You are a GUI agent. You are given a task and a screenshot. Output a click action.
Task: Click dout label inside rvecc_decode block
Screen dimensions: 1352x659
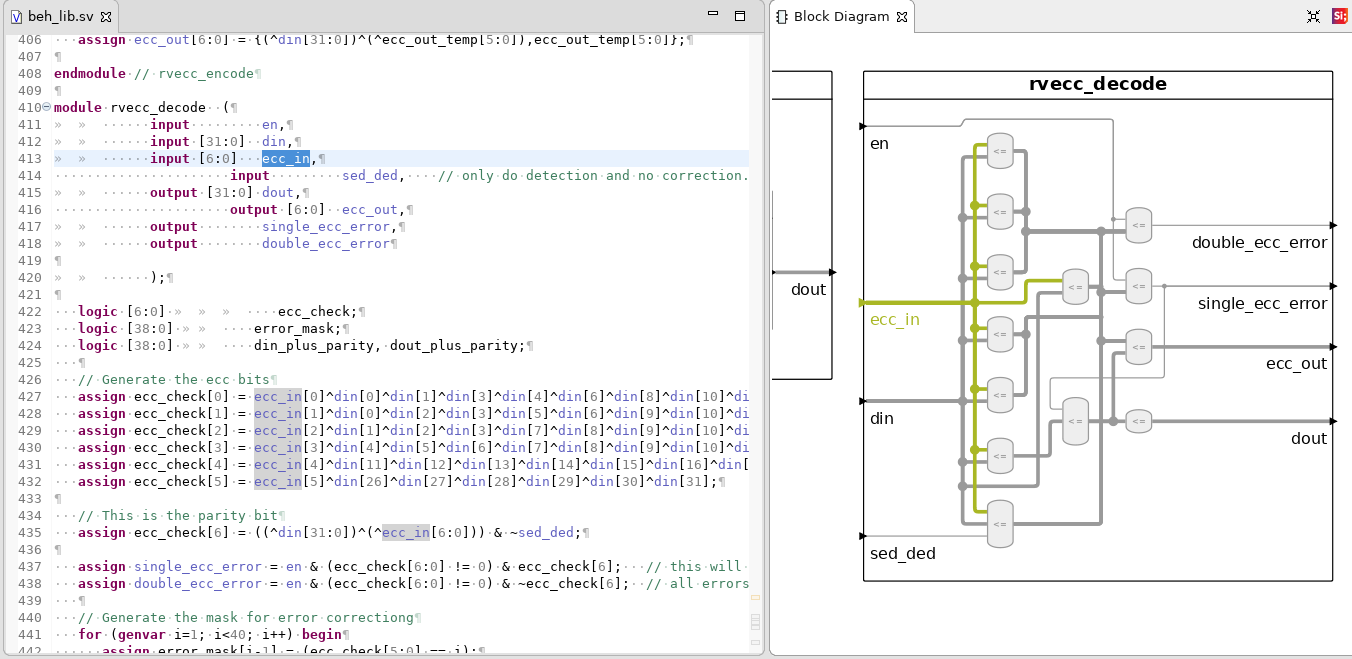(x=1309, y=438)
